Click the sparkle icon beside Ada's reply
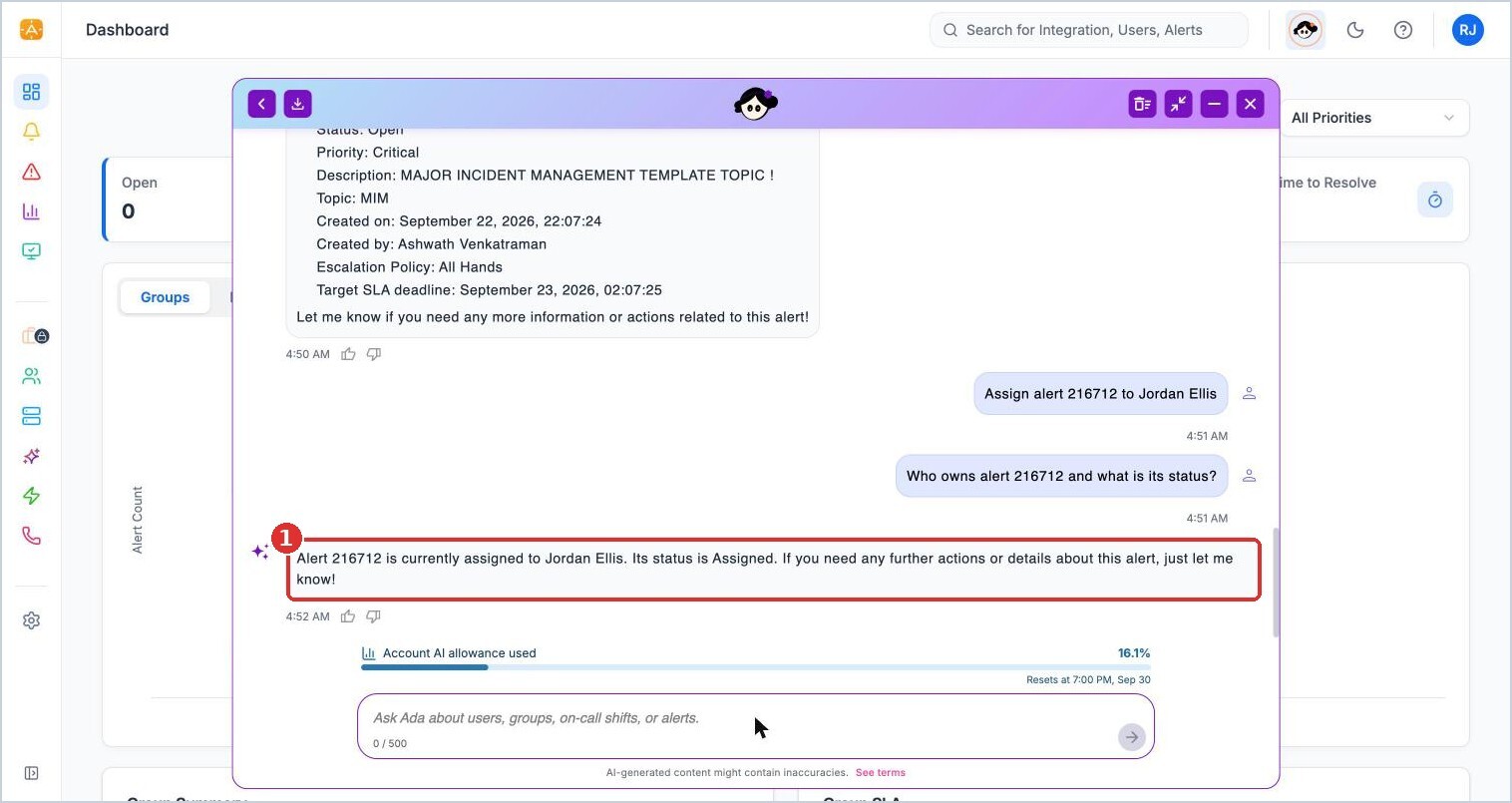1512x803 pixels. (x=260, y=552)
